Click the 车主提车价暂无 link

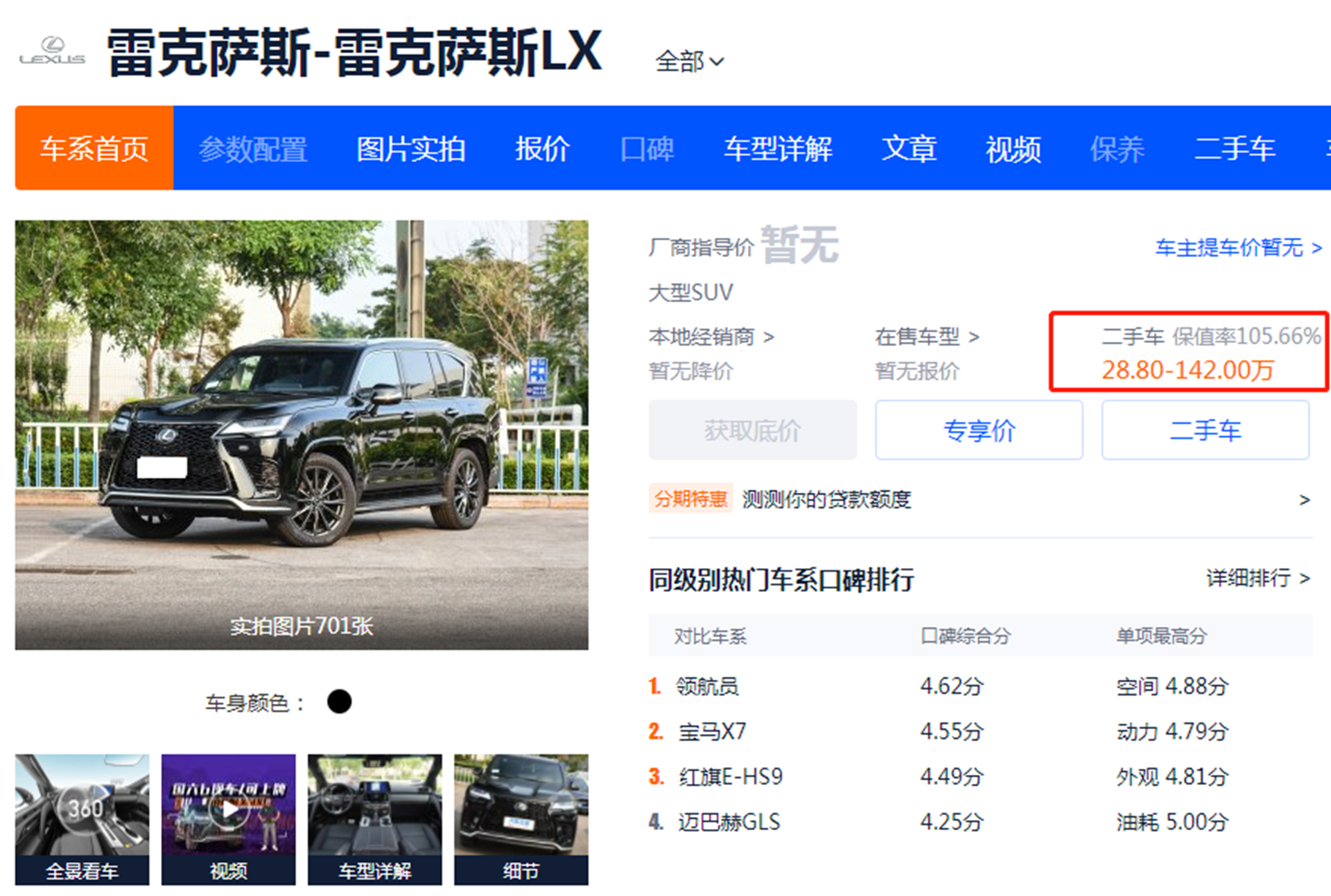[1239, 247]
